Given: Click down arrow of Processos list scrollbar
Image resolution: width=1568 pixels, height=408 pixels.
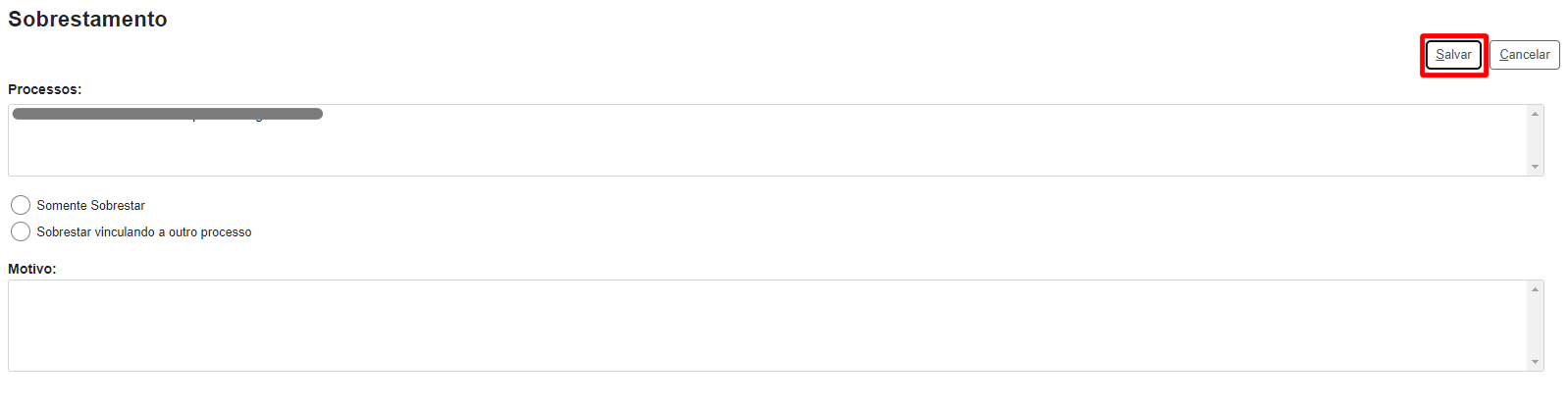Looking at the screenshot, I should (1535, 167).
